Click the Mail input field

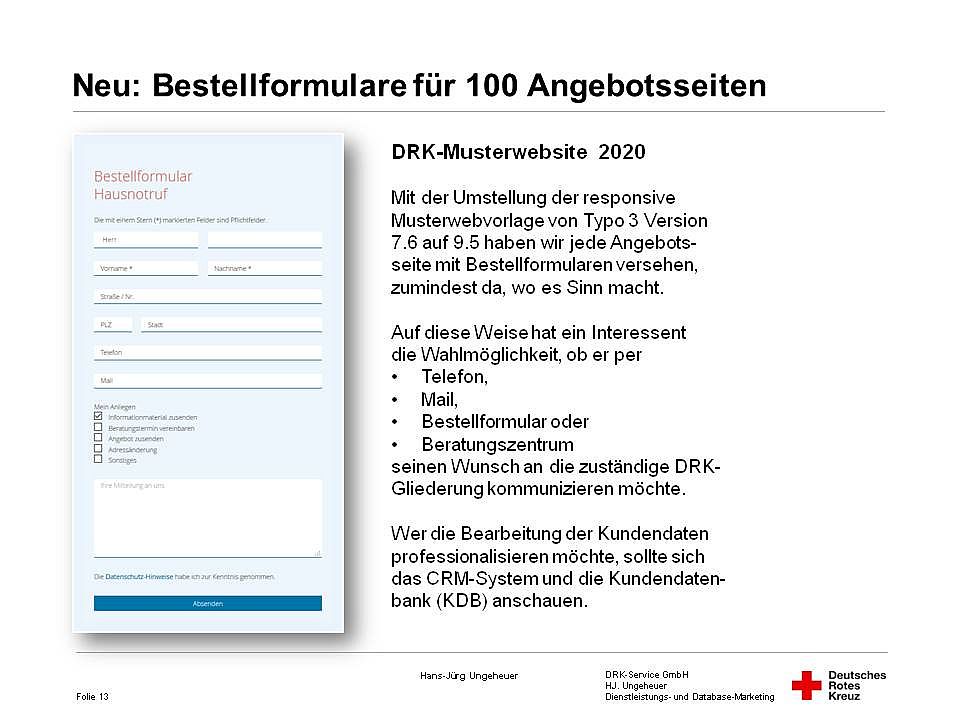[208, 381]
